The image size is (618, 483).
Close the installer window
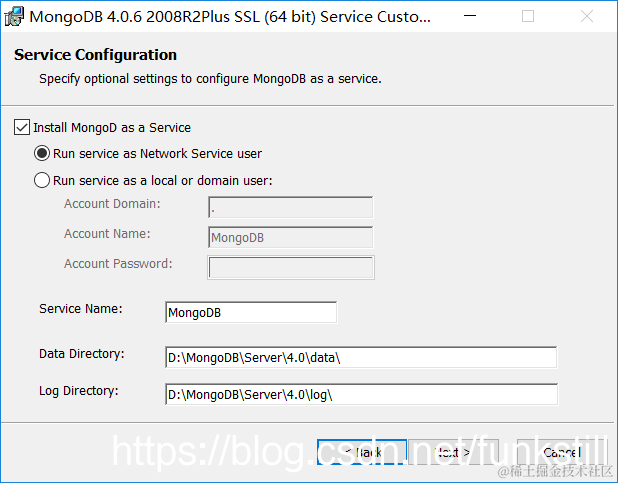click(587, 16)
